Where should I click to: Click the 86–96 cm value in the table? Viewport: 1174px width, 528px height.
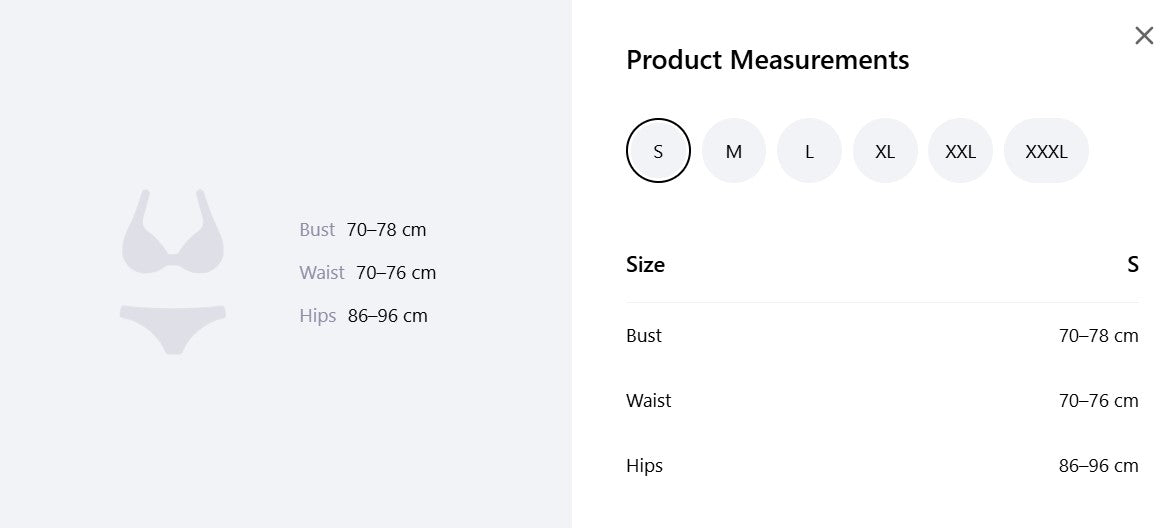pos(1098,466)
